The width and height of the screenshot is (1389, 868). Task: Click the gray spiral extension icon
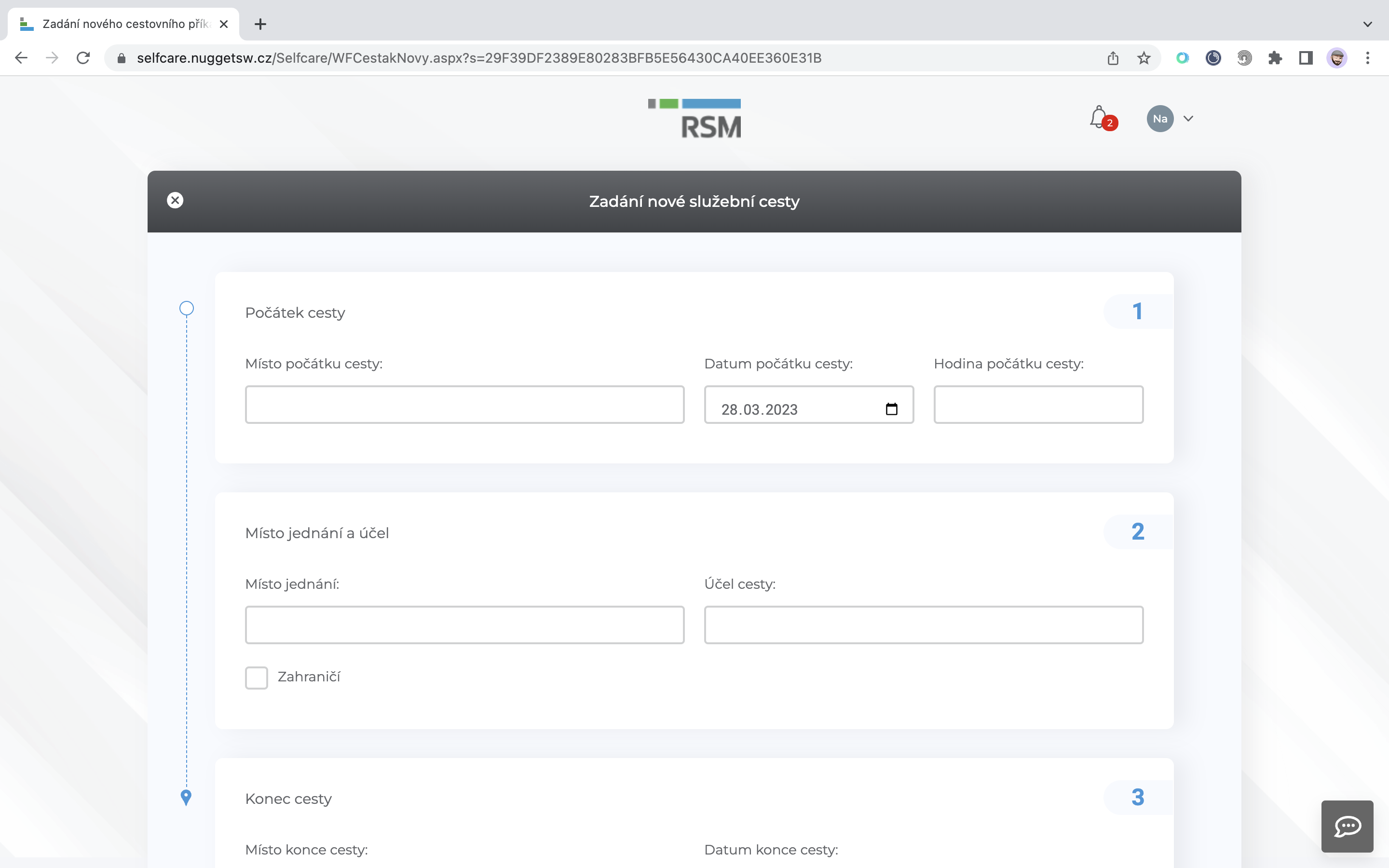click(1244, 58)
